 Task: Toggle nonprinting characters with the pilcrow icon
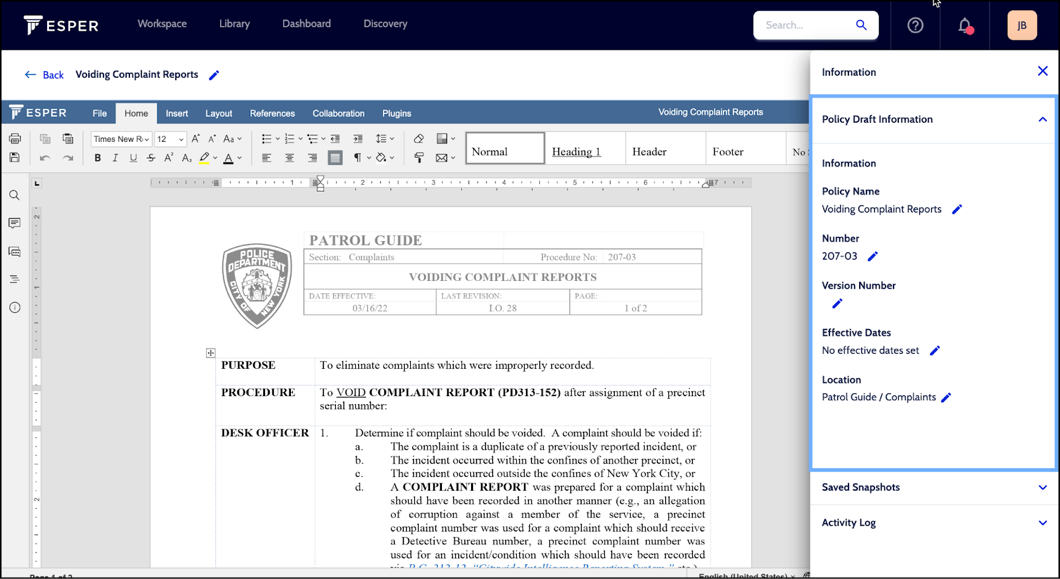coord(358,158)
